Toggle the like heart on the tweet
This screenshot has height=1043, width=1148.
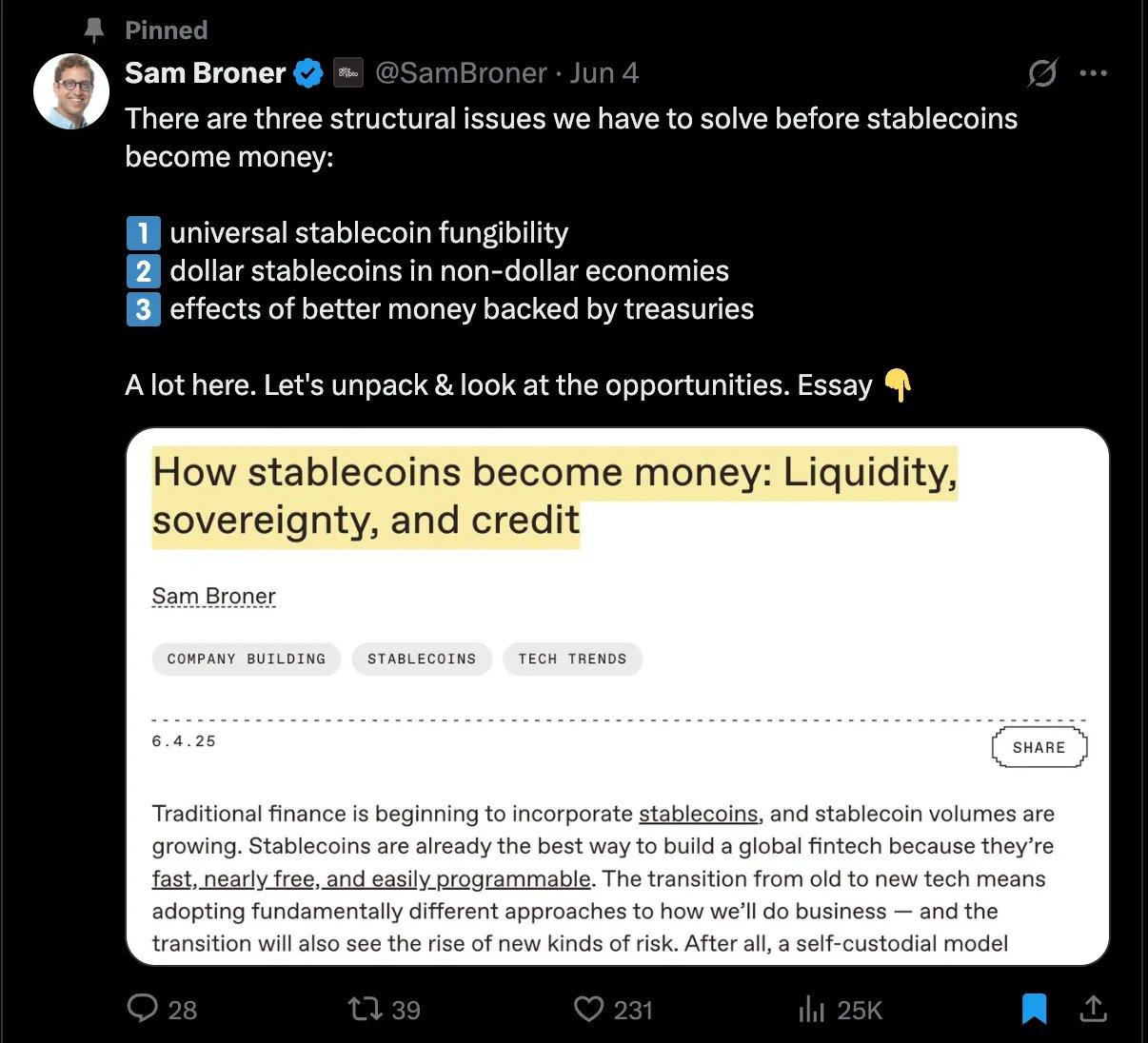click(590, 1010)
